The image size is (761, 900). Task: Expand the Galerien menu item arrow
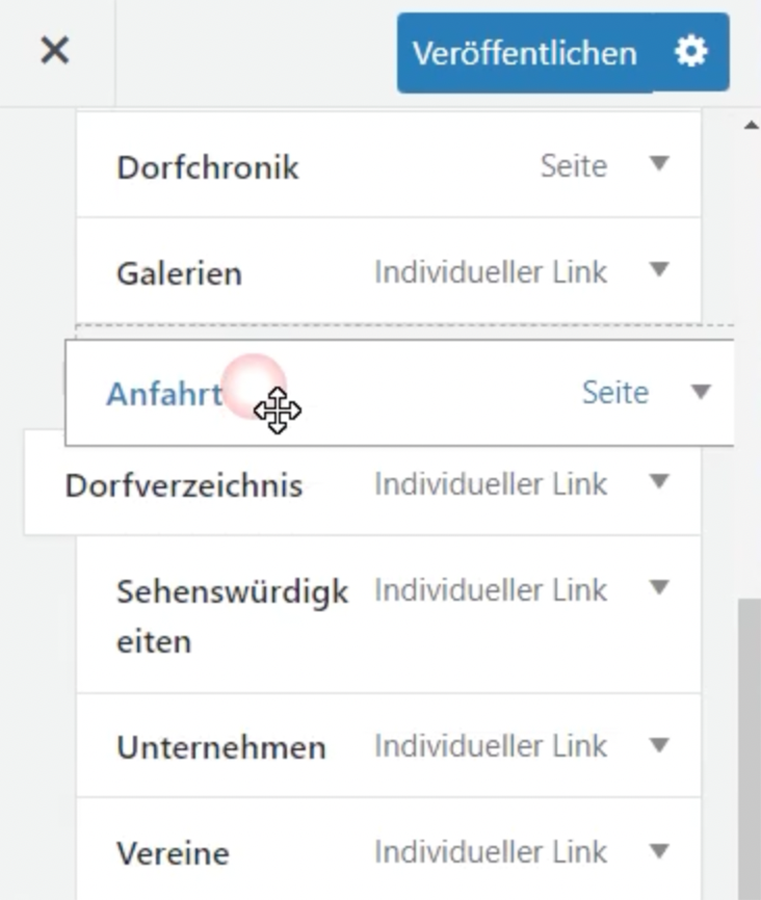click(x=658, y=270)
